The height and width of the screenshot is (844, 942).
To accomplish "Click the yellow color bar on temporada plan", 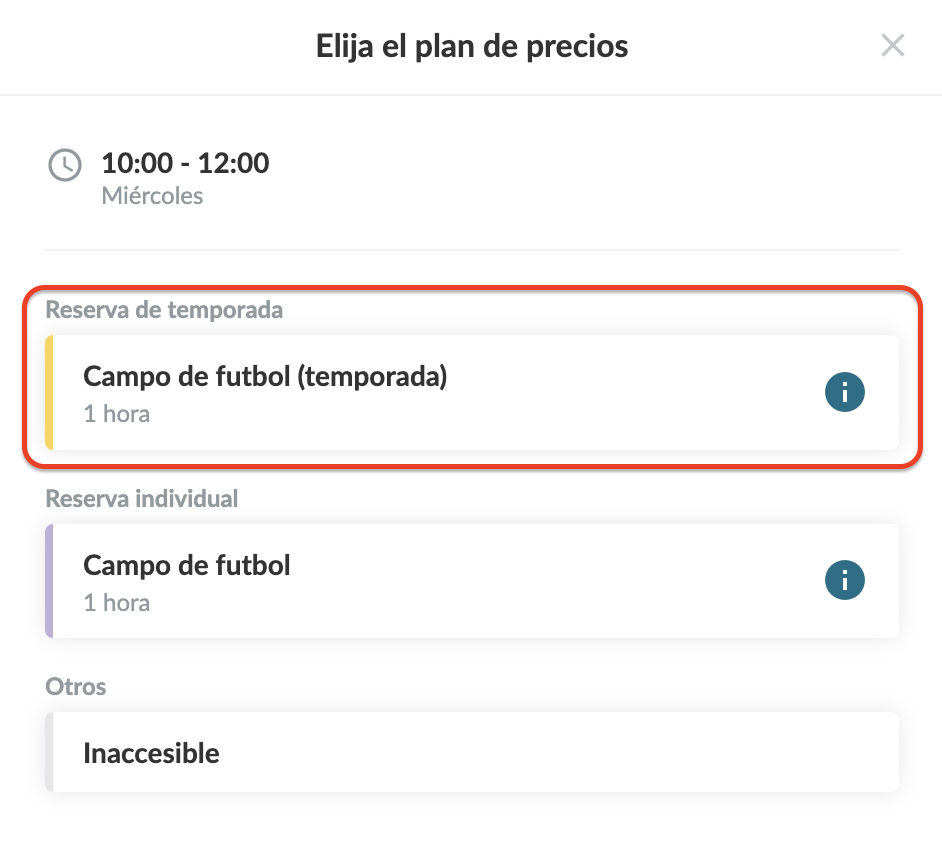I will [x=49, y=393].
